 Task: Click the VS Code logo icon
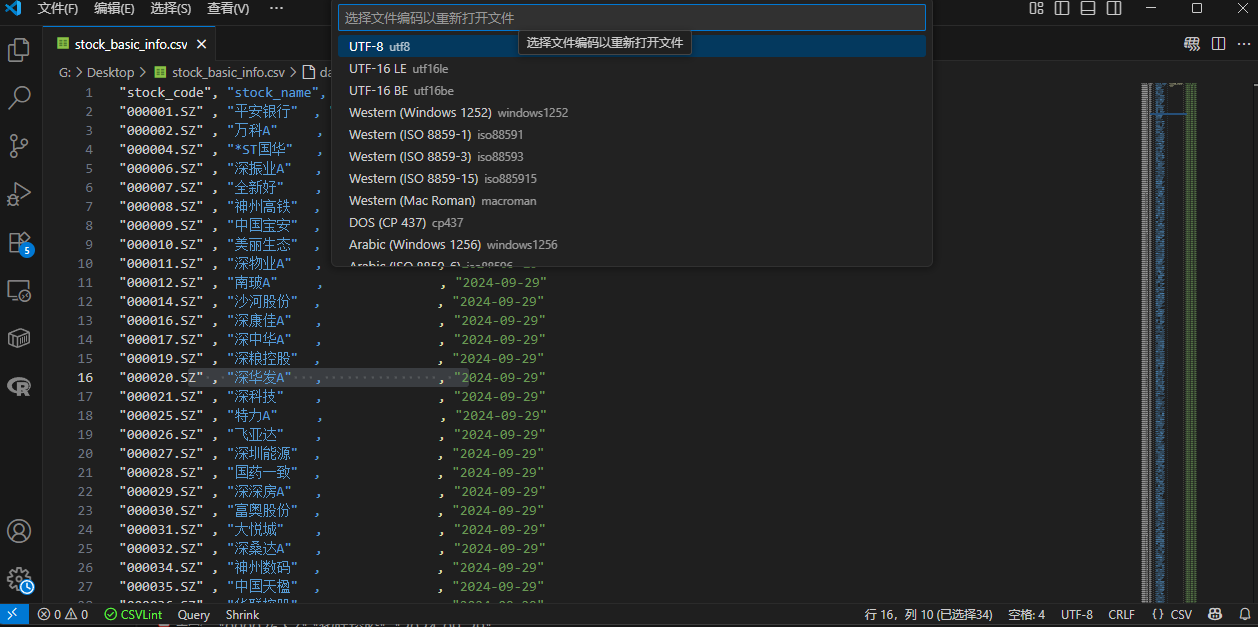pyautogui.click(x=13, y=8)
